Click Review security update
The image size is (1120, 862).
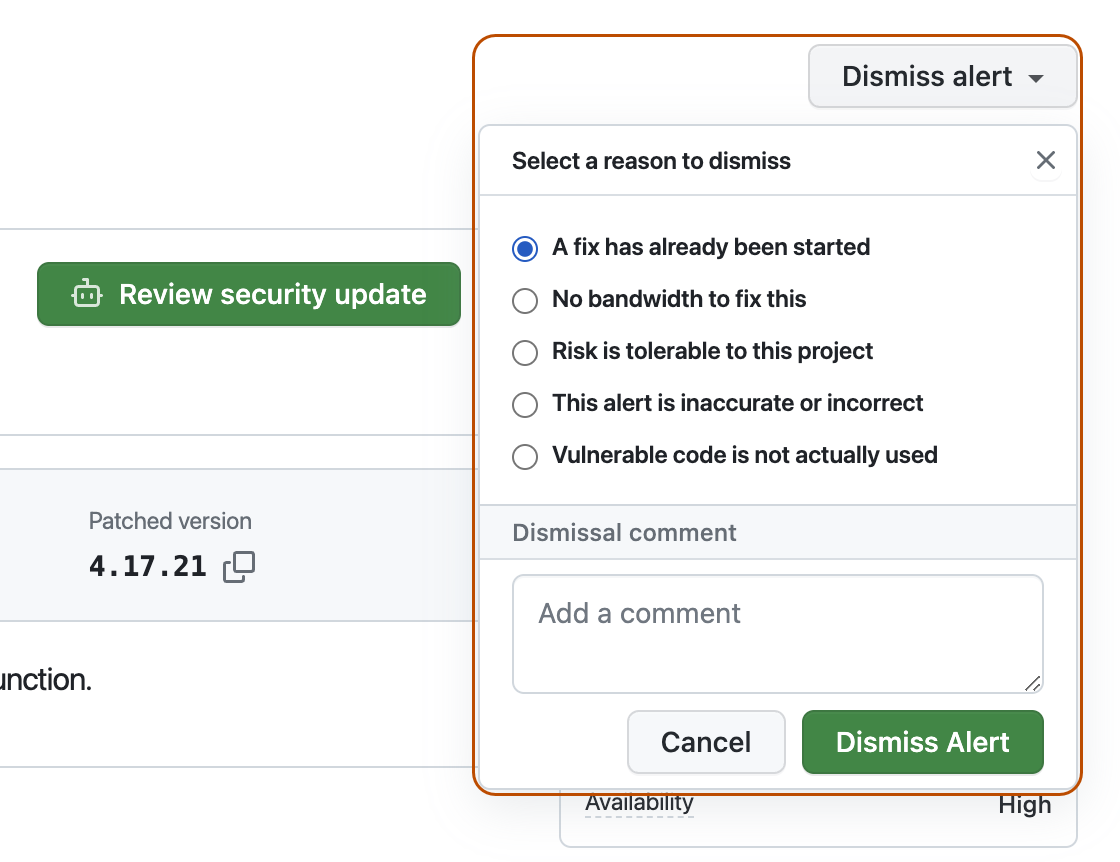(x=248, y=294)
